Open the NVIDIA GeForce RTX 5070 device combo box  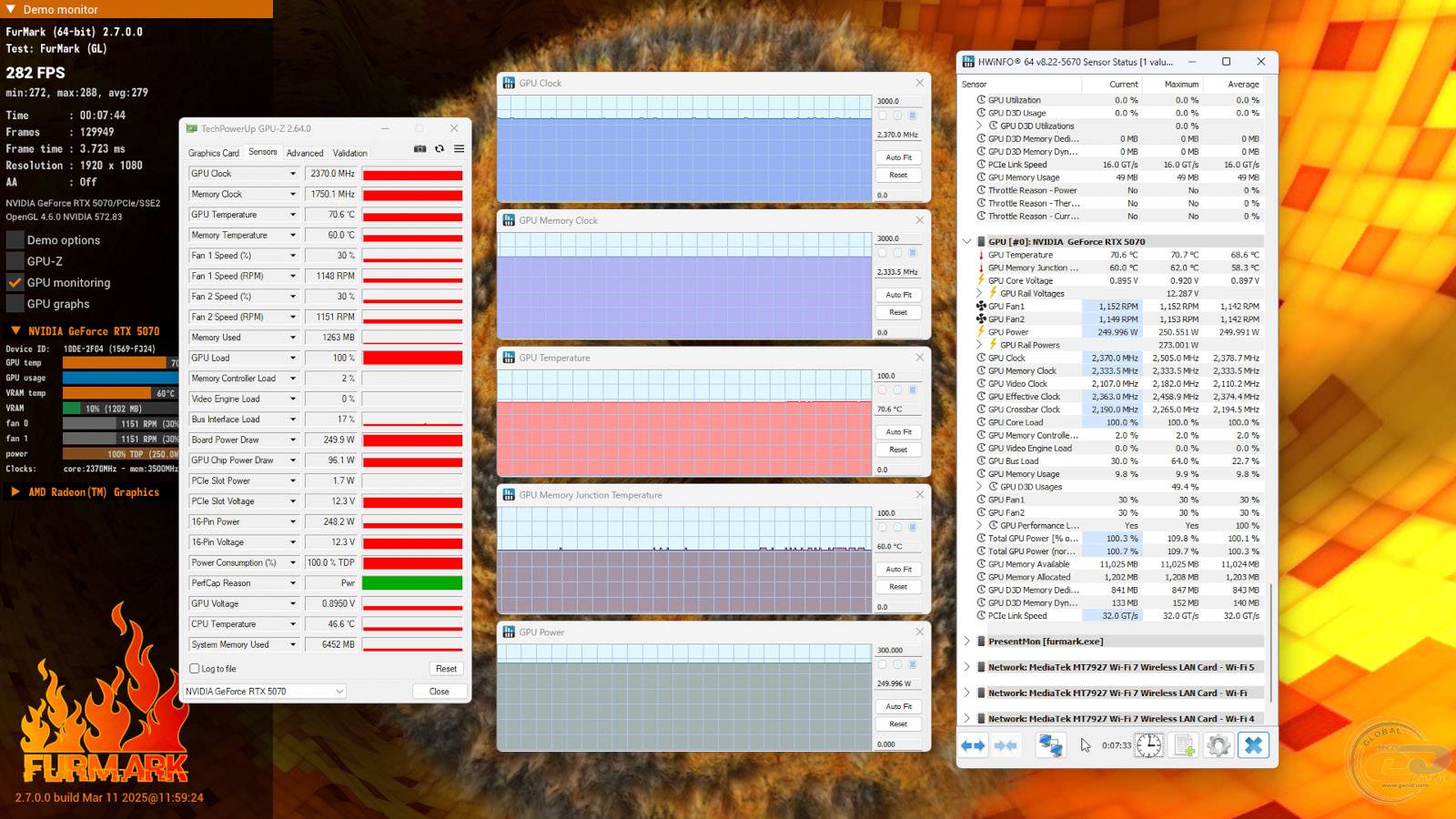[x=264, y=692]
